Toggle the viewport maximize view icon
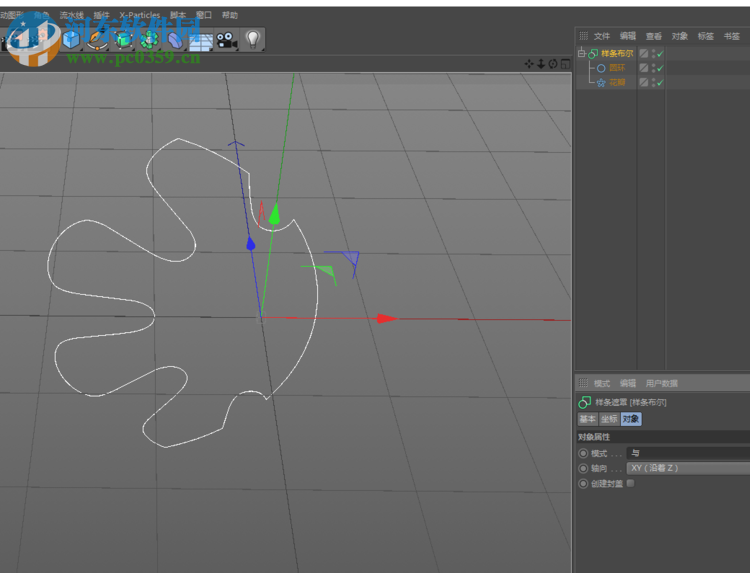 (565, 64)
